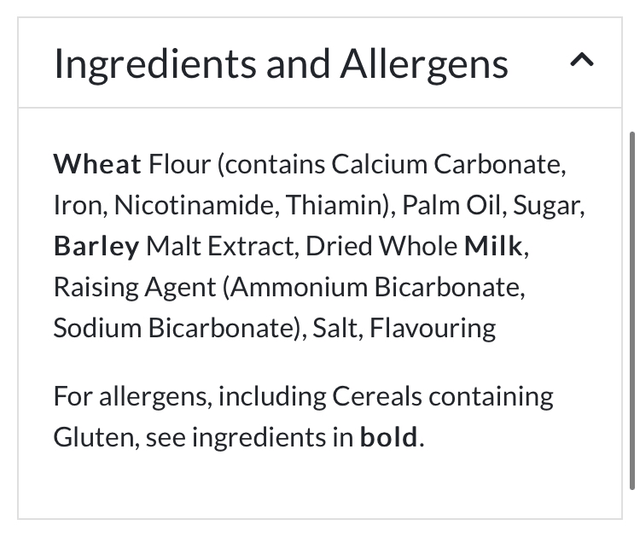
Task: Collapse the Ingredients and Allergens chevron
Action: 581,61
